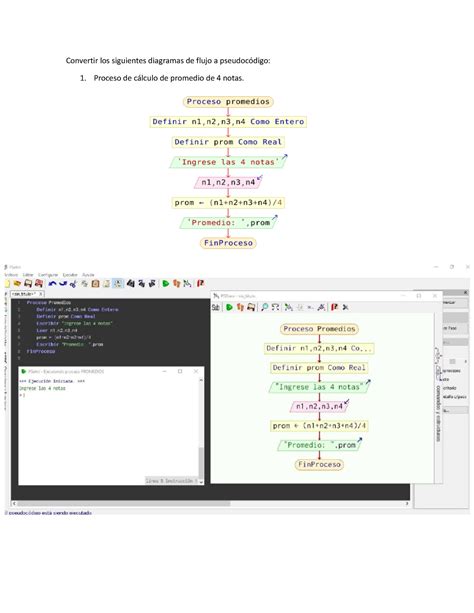
Task: Open the Ejecutar menu
Action: pos(70,275)
